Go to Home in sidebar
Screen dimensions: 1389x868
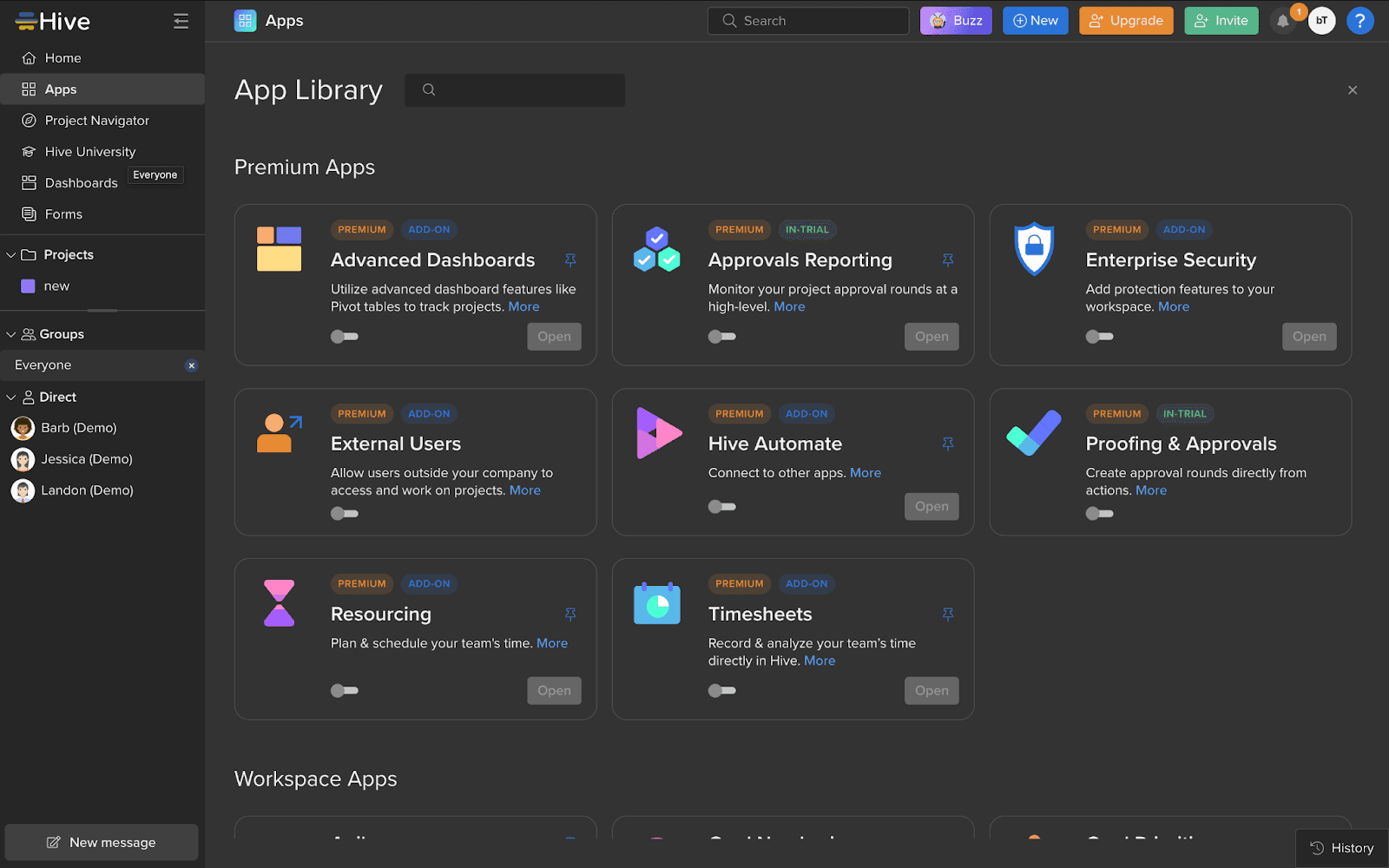pos(102,58)
